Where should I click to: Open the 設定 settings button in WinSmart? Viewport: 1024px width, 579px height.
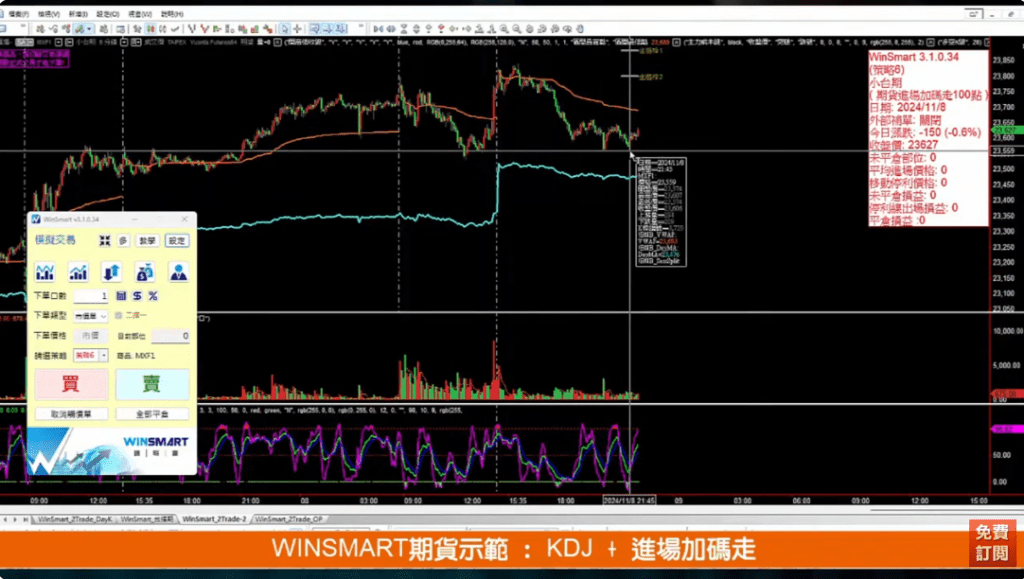177,241
